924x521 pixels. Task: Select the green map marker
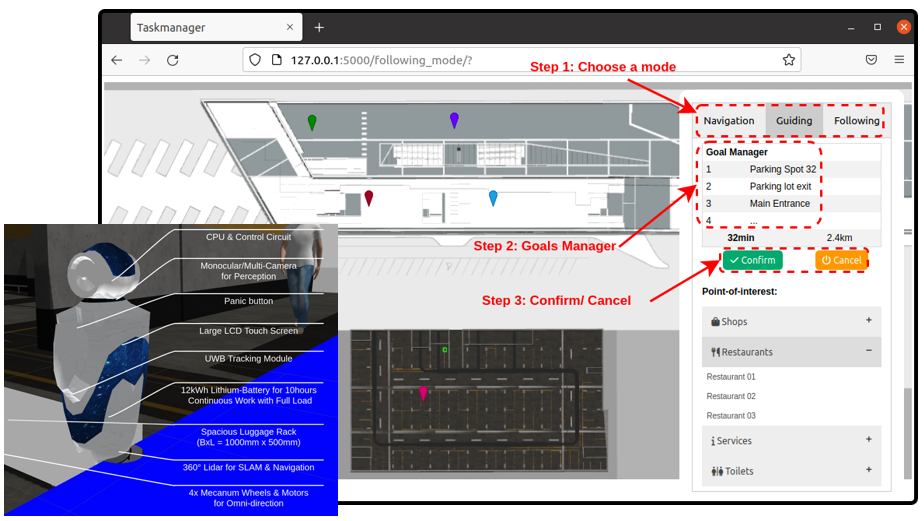point(312,122)
